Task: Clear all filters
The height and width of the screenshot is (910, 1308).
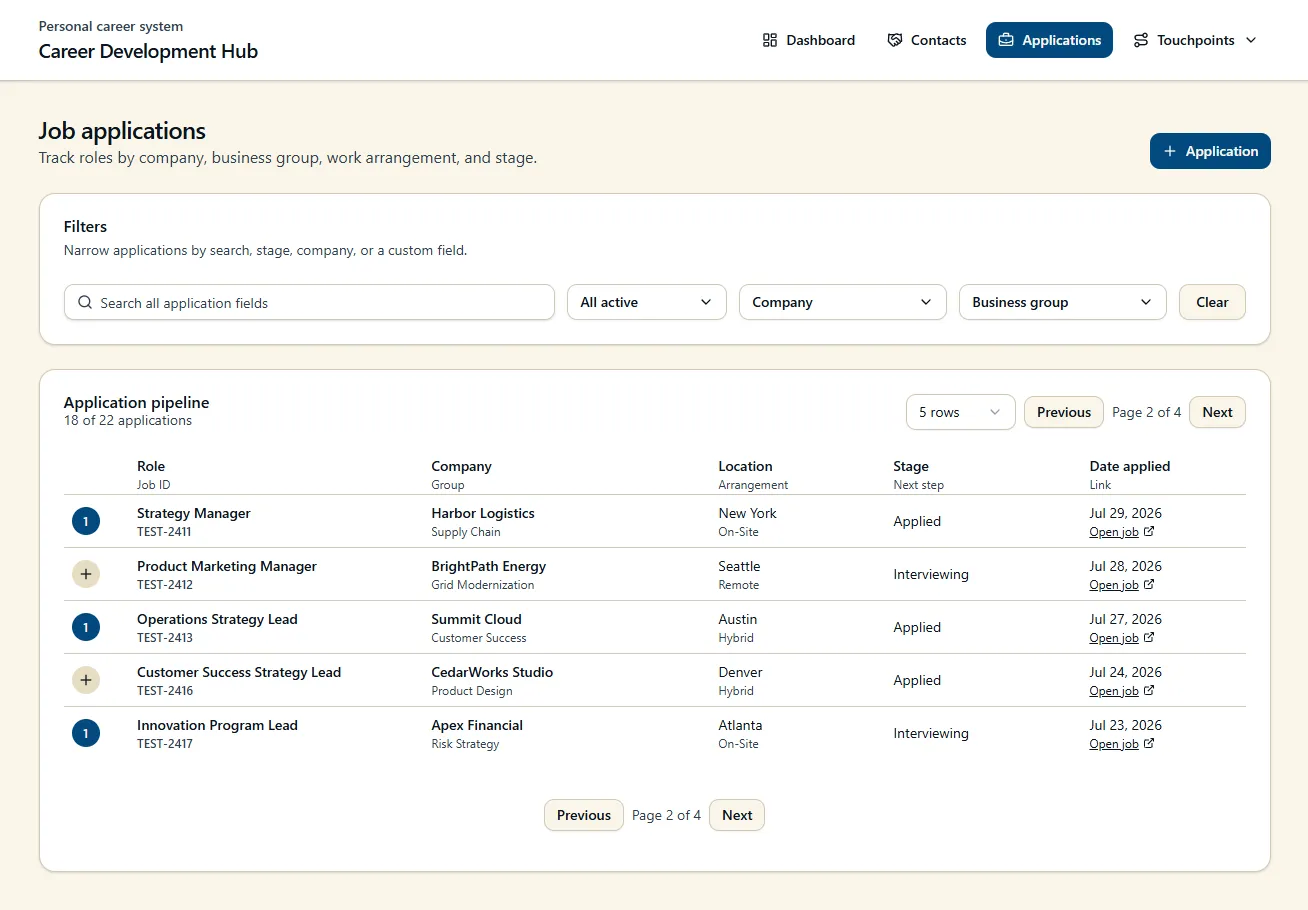Action: click(x=1212, y=302)
